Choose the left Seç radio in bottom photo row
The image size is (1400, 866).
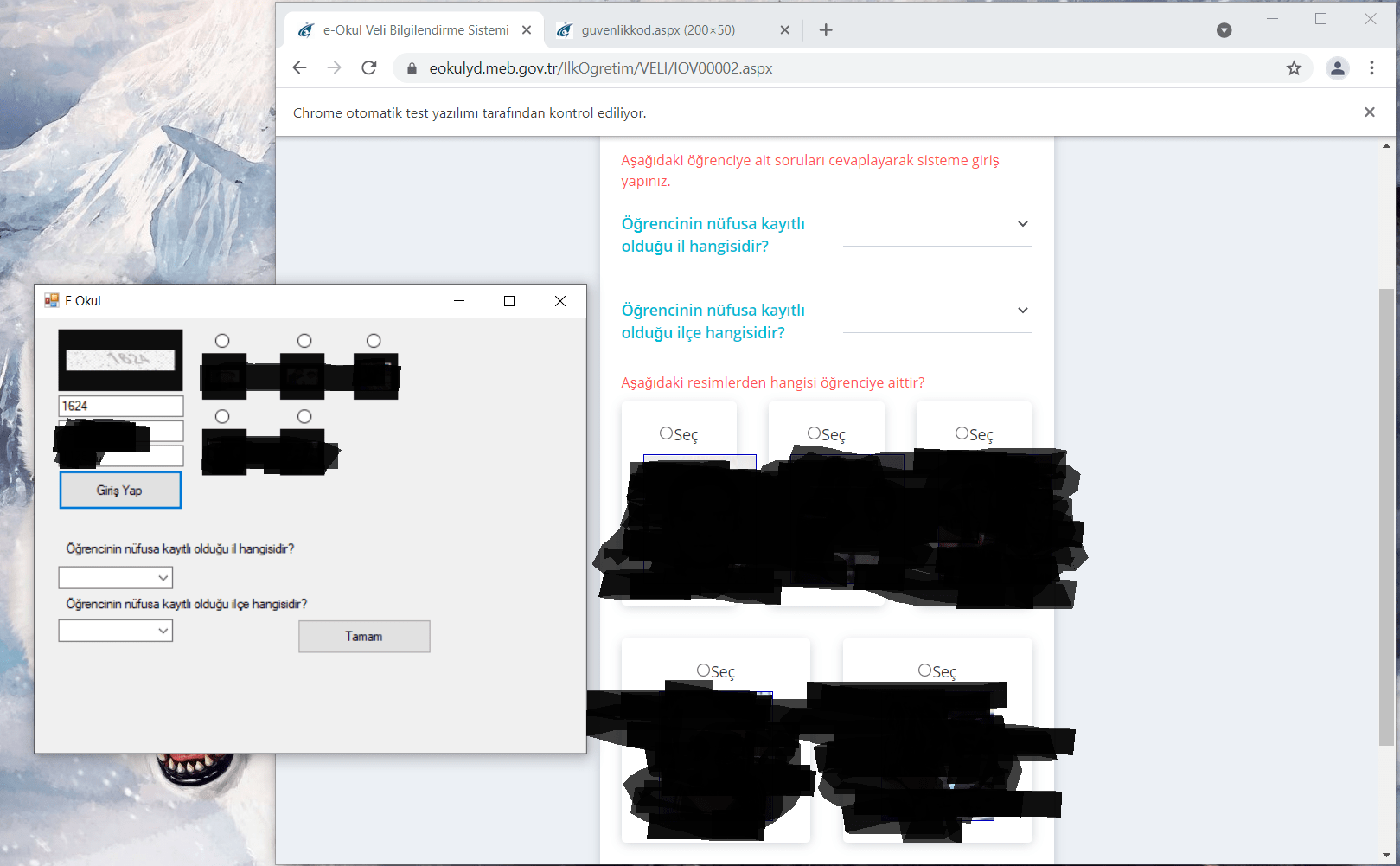tap(703, 670)
